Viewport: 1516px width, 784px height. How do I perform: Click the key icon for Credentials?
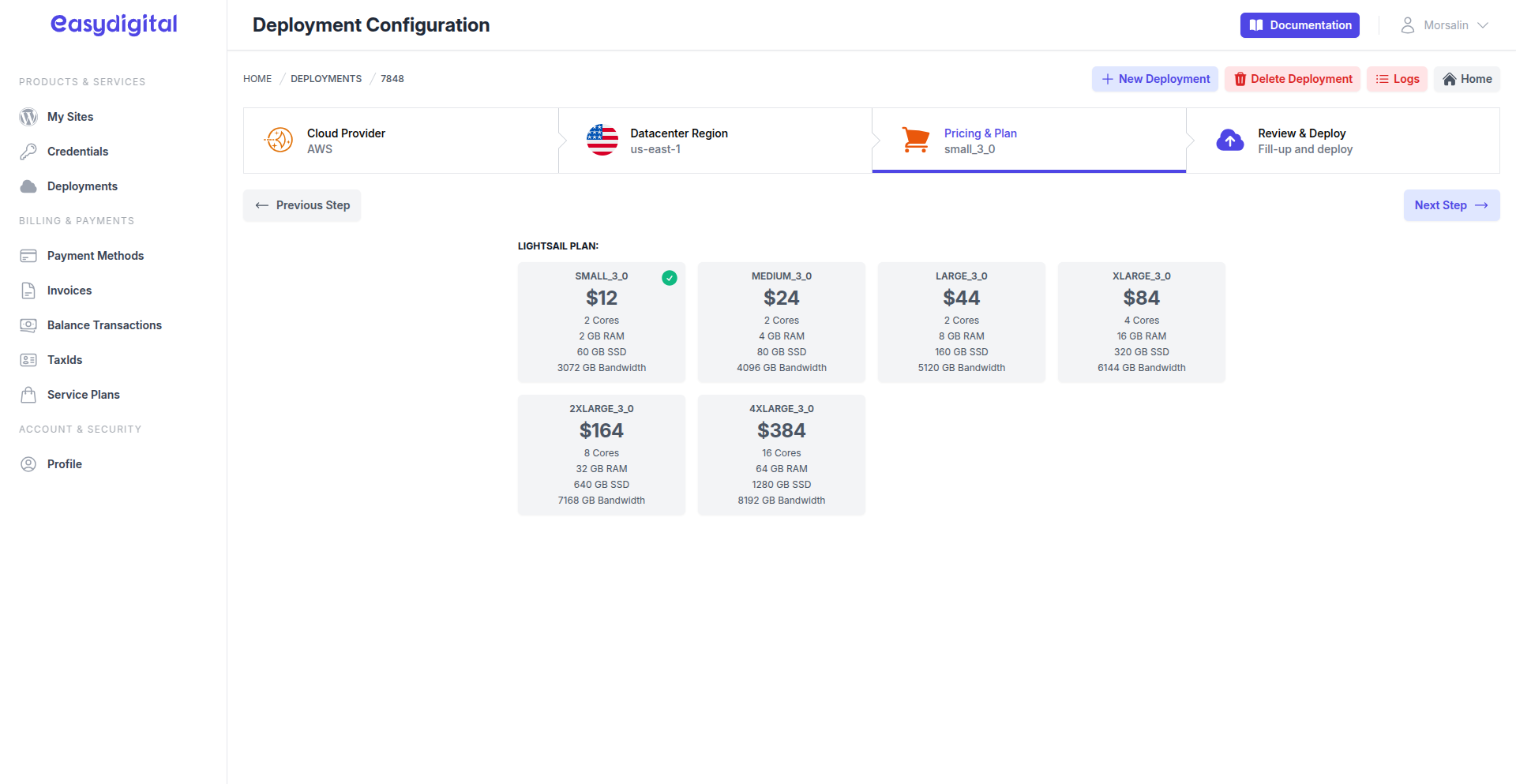(28, 152)
